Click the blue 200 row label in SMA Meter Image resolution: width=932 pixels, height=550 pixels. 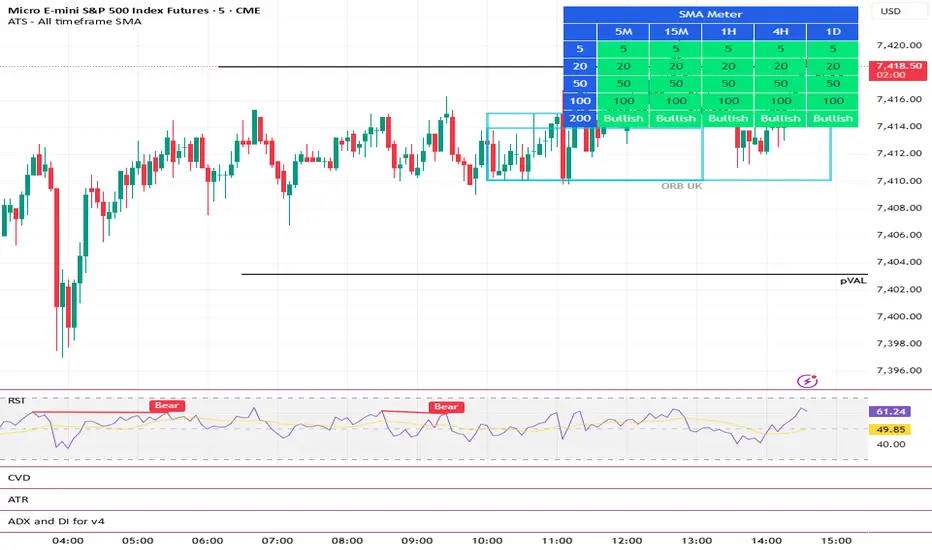click(580, 118)
